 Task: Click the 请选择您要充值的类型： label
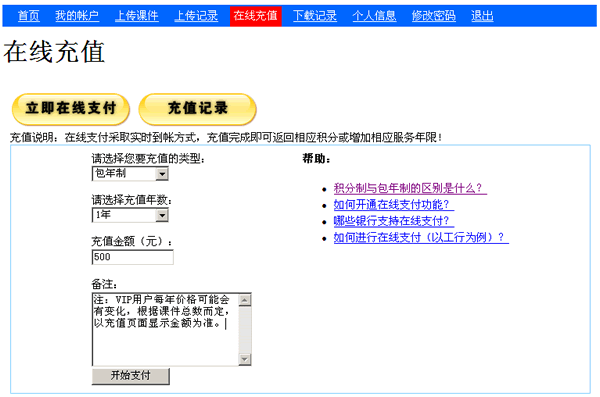[148, 158]
